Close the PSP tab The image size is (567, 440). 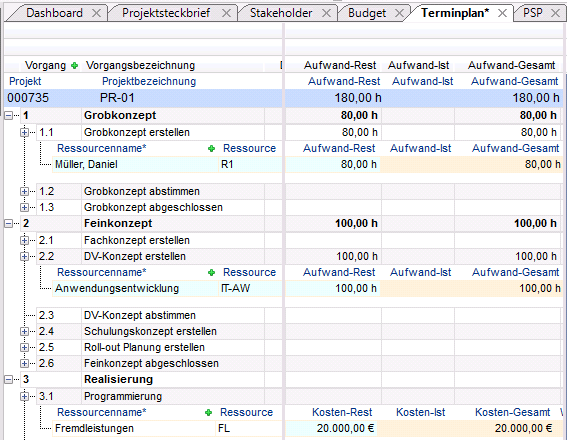point(555,13)
